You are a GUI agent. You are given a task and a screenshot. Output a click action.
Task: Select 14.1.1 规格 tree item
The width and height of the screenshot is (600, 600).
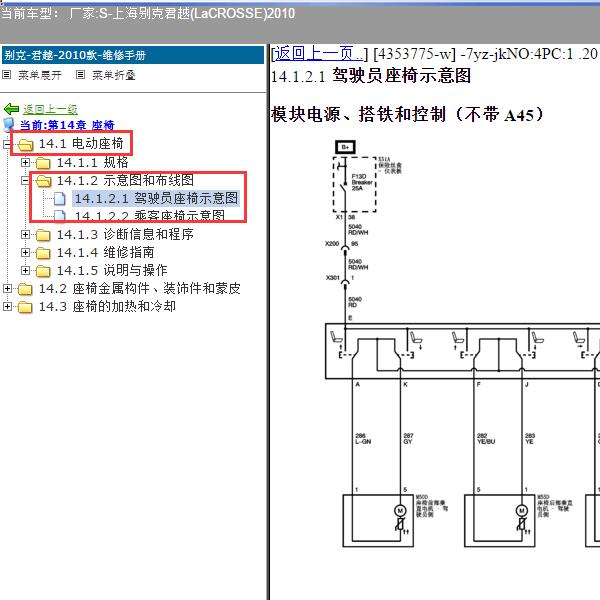(x=93, y=162)
